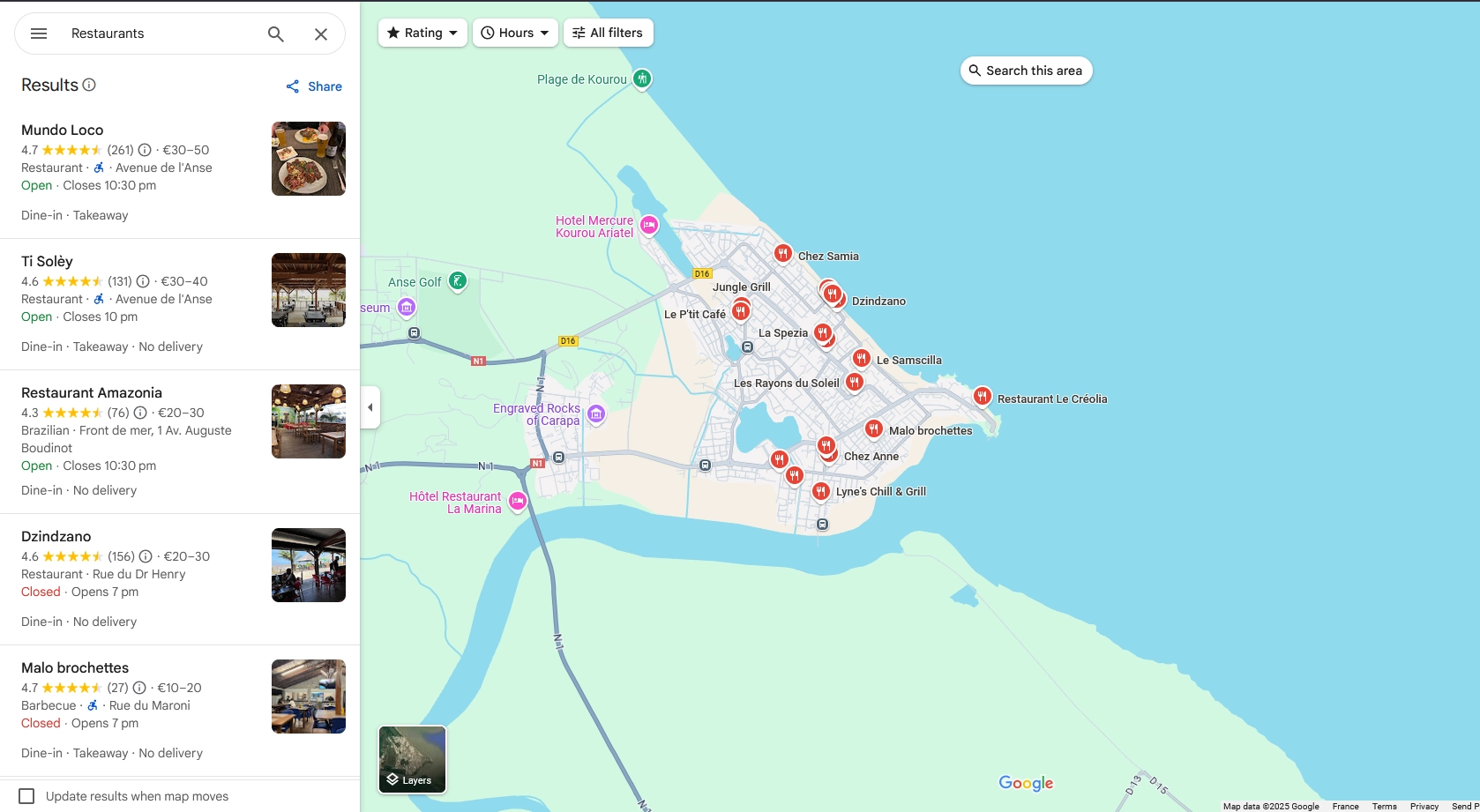Open the Layers satellite panel
The width and height of the screenshot is (1480, 812).
click(x=411, y=759)
